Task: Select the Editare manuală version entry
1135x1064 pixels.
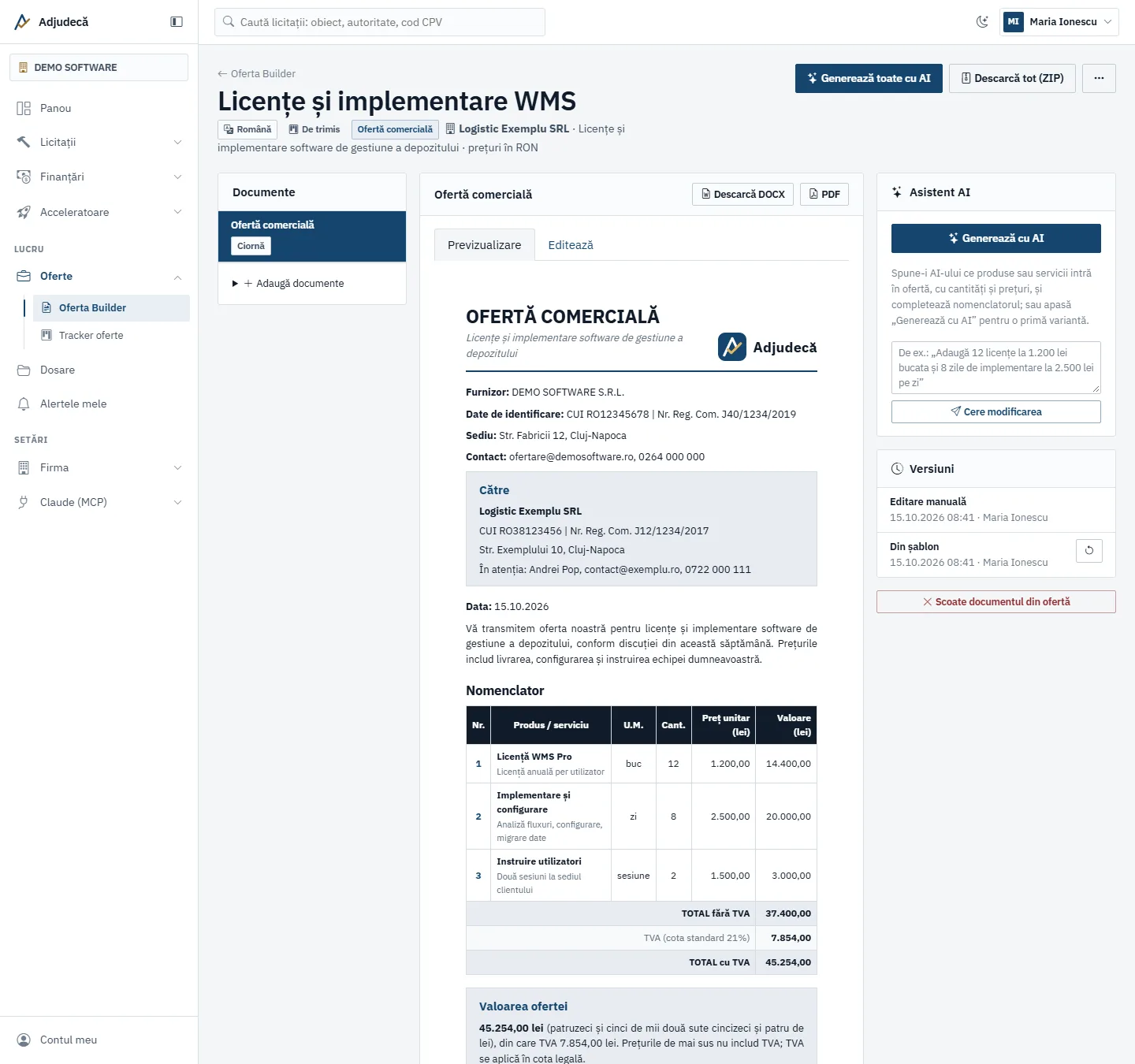Action: (996, 510)
